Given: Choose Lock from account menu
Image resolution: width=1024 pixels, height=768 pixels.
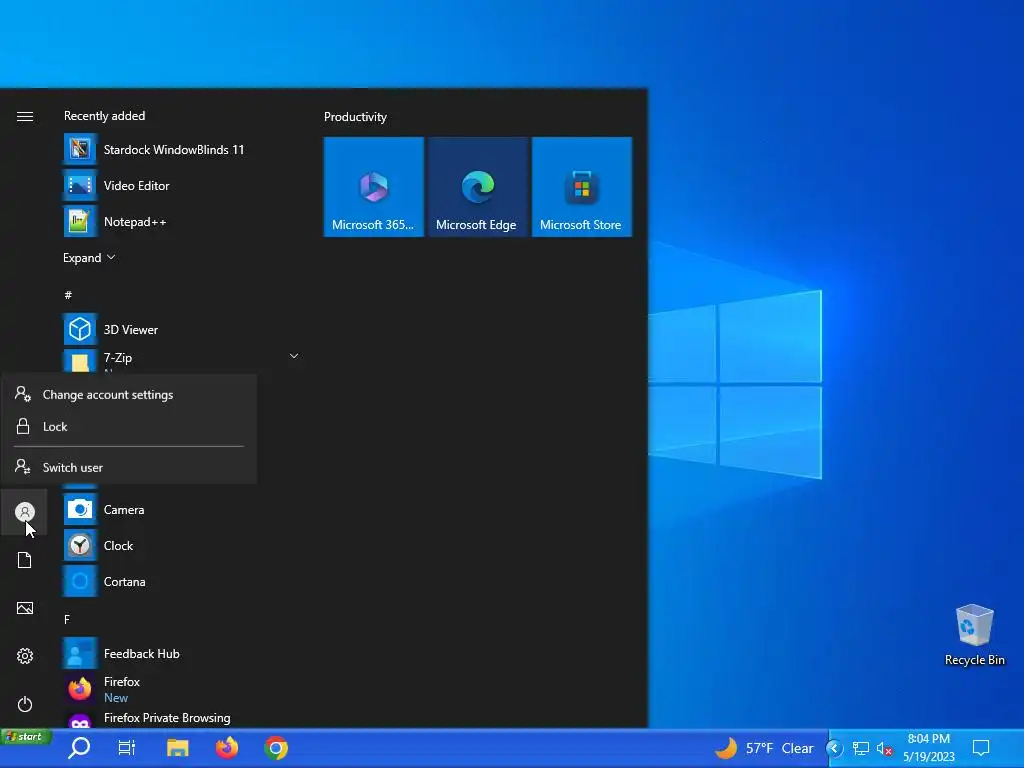Looking at the screenshot, I should click(x=129, y=426).
